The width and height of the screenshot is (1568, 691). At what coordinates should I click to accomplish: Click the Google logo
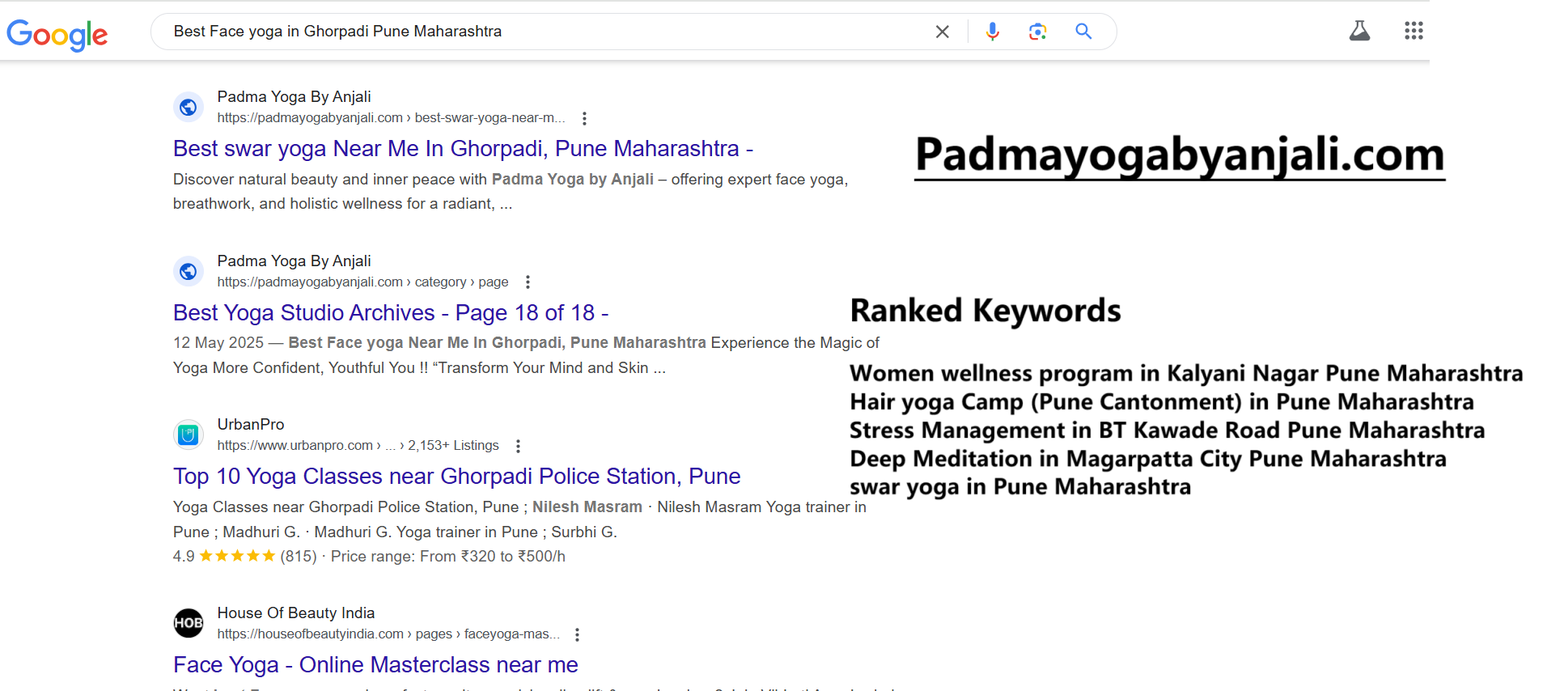(x=57, y=34)
